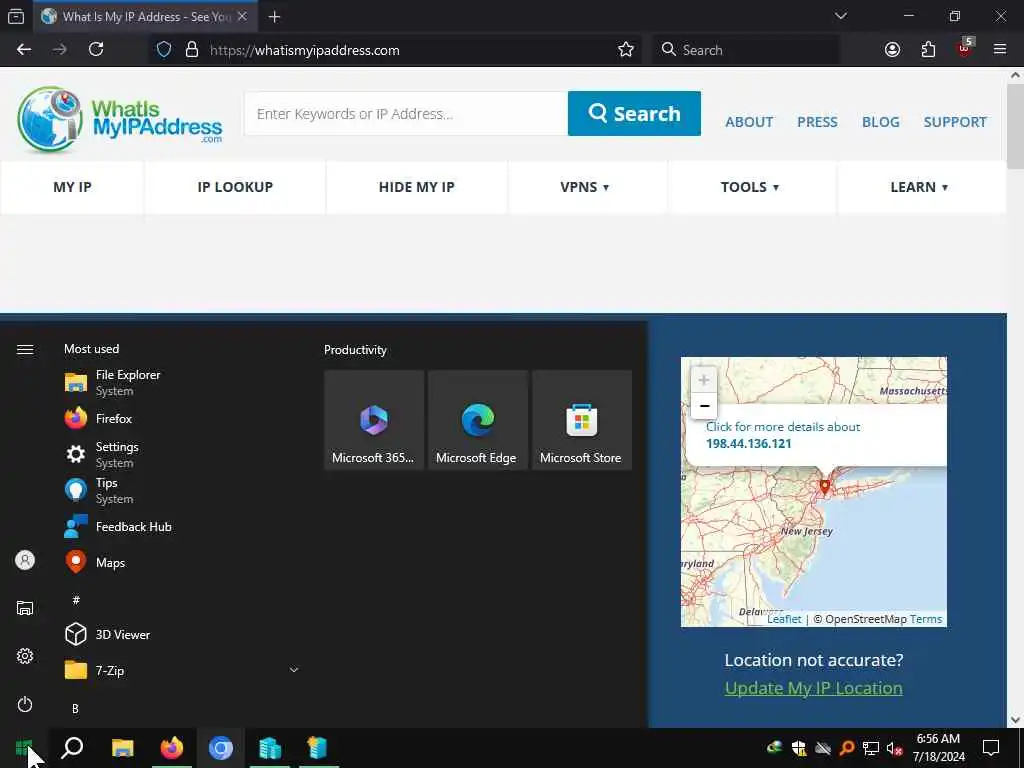Switch to Firefox on the taskbar
This screenshot has height=768, width=1024.
click(x=172, y=748)
